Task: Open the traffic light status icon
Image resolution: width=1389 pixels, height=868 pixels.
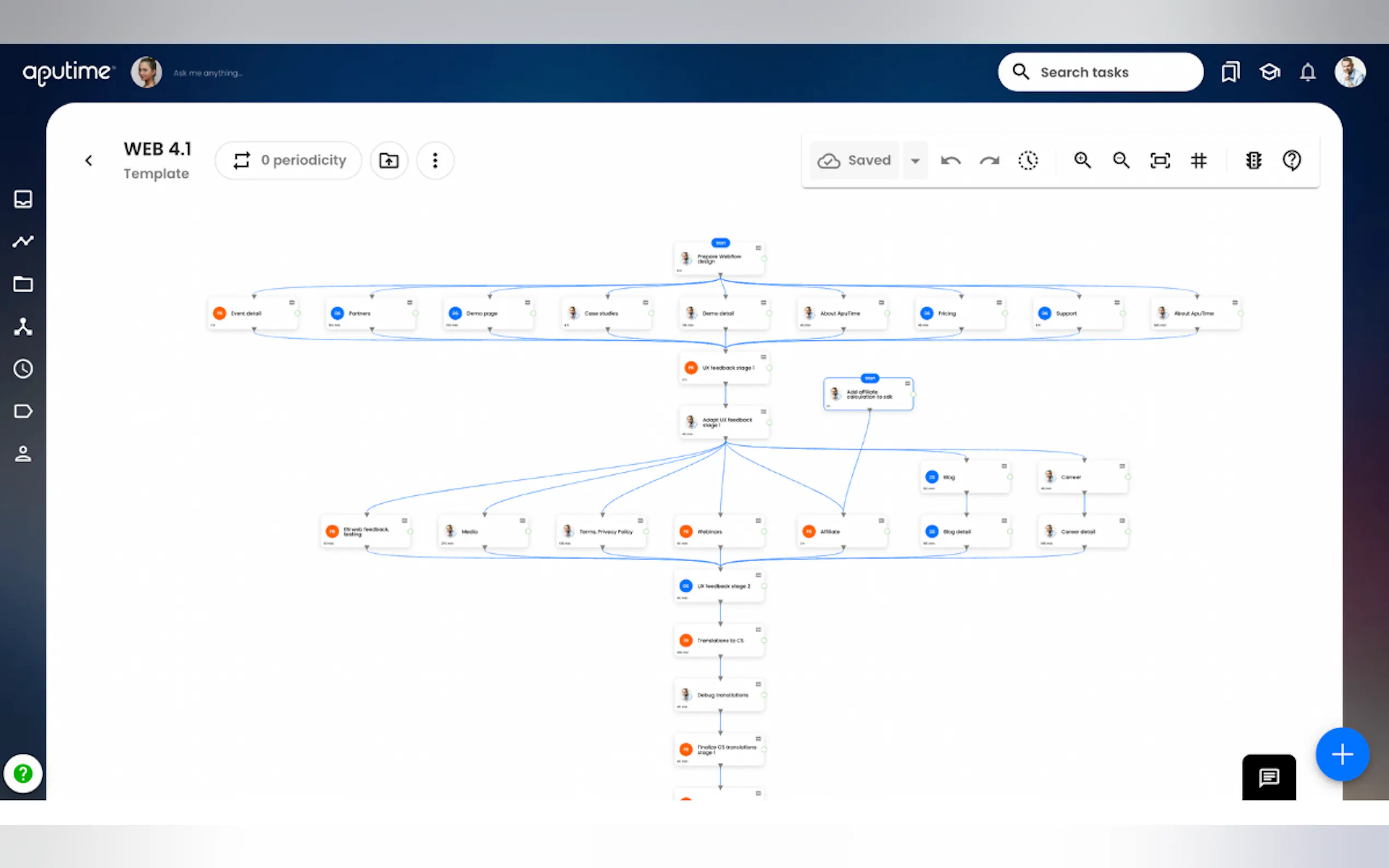Action: (1253, 161)
